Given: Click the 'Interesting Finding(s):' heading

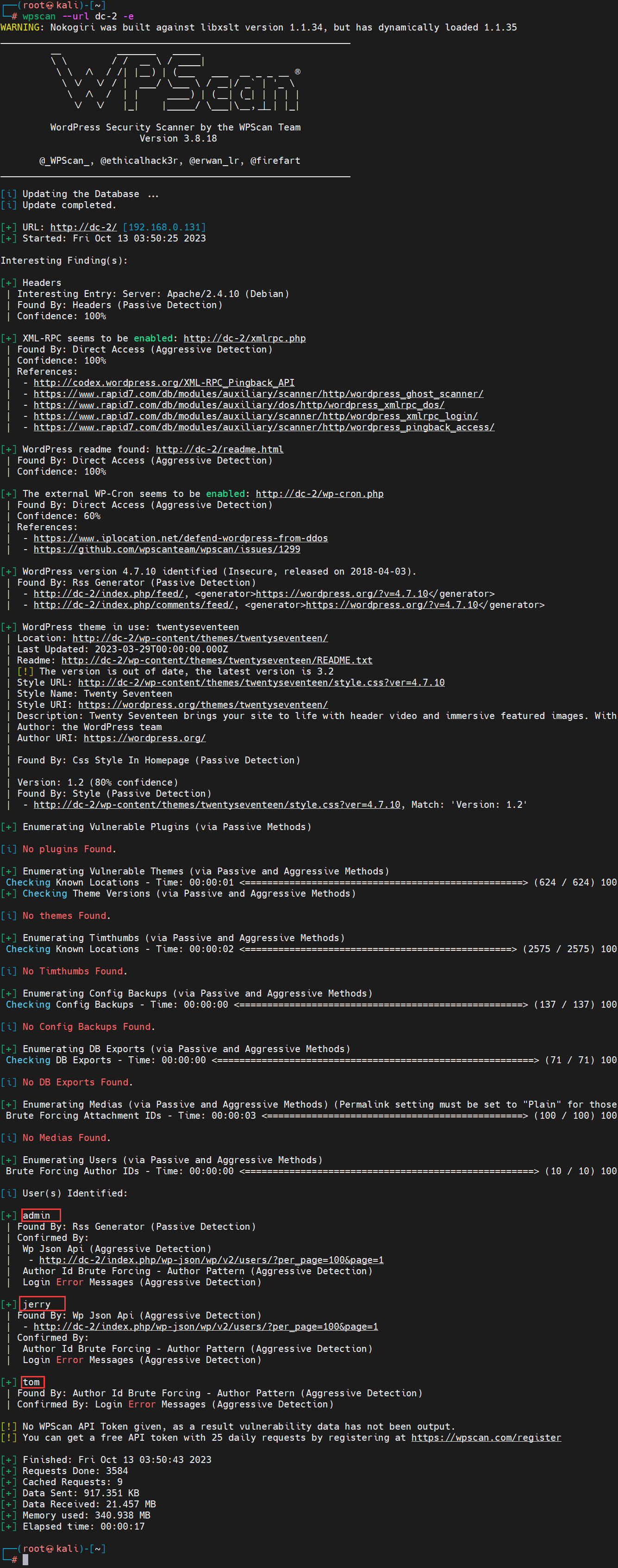Looking at the screenshot, I should click(x=64, y=260).
